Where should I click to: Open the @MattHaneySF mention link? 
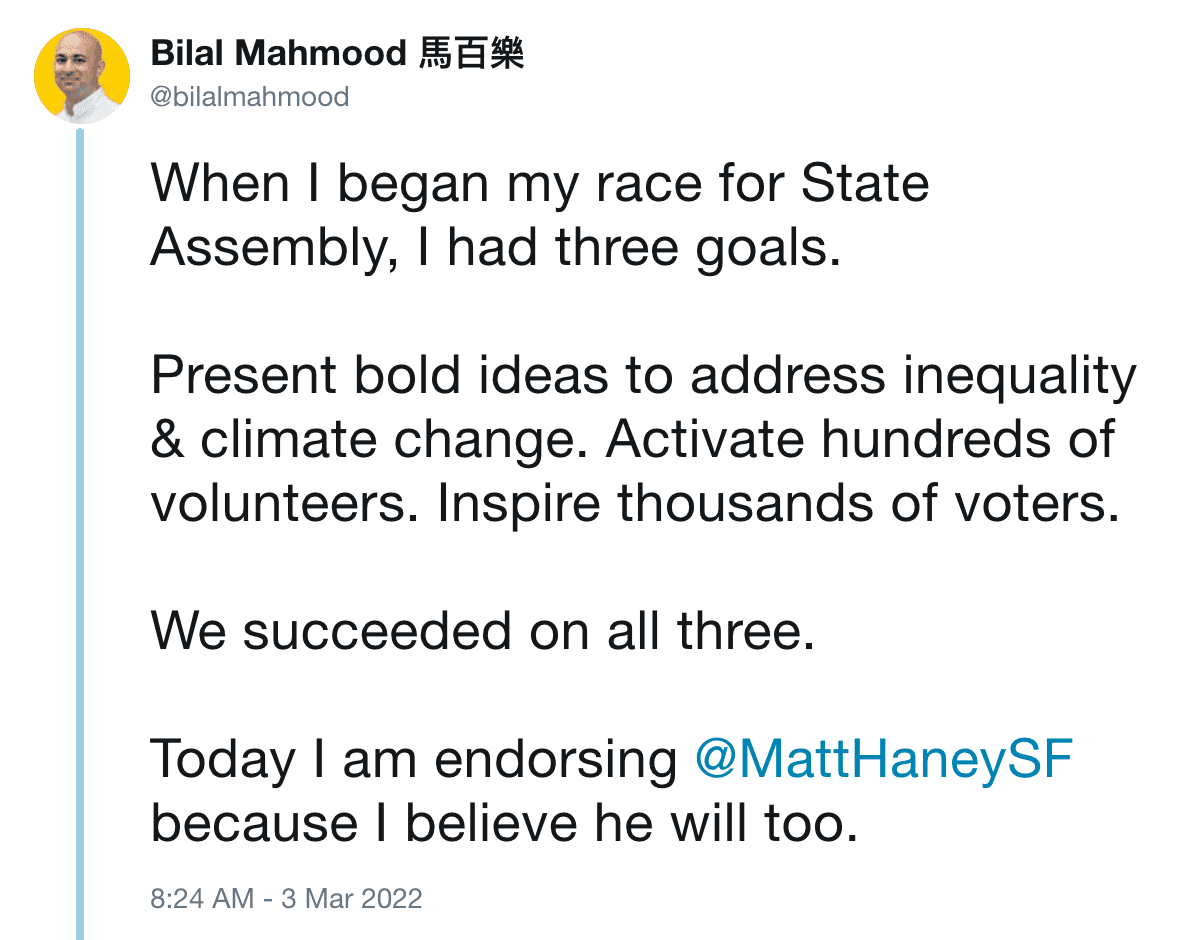[883, 760]
